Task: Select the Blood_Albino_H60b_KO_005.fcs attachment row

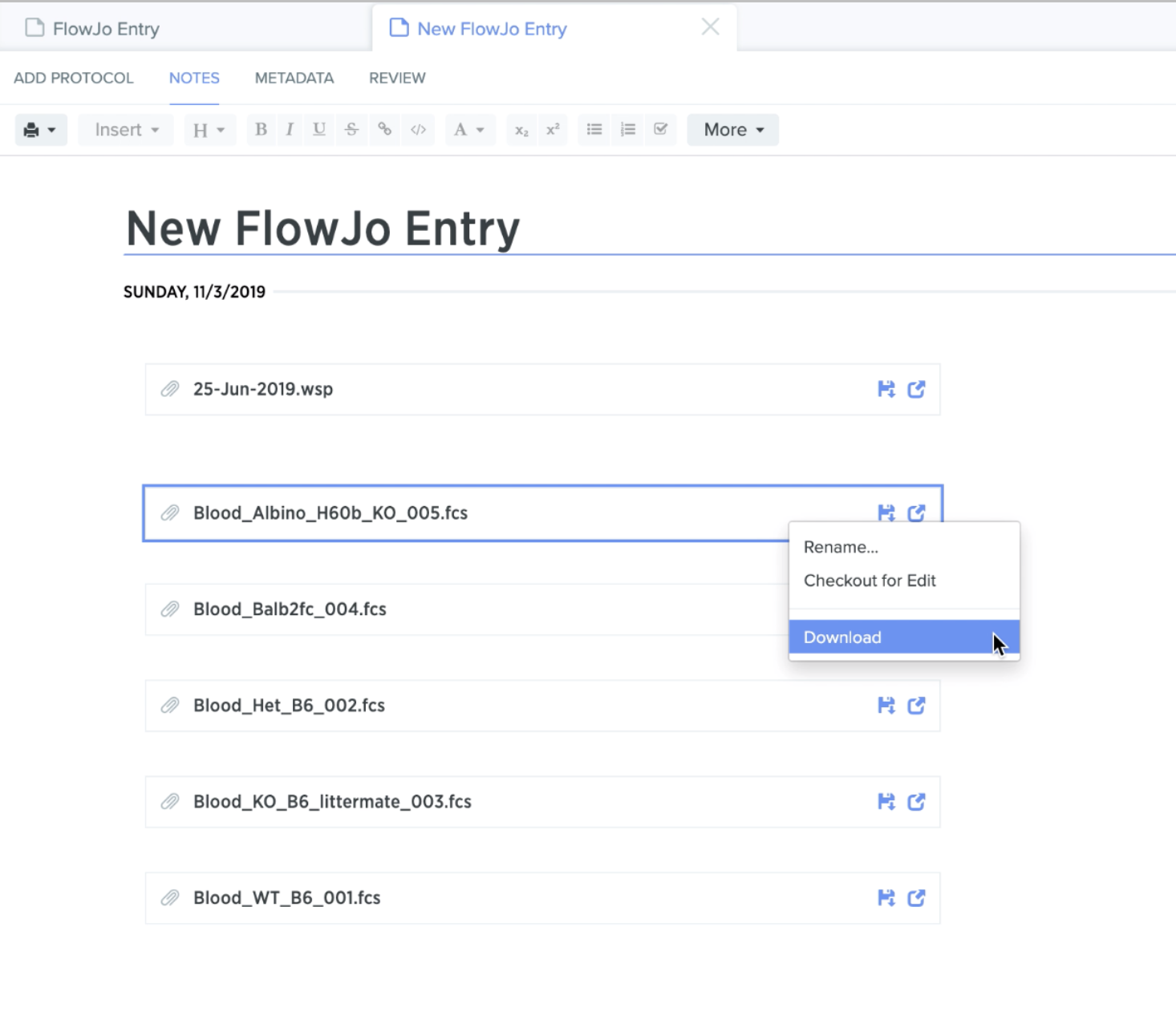Action: pos(542,513)
